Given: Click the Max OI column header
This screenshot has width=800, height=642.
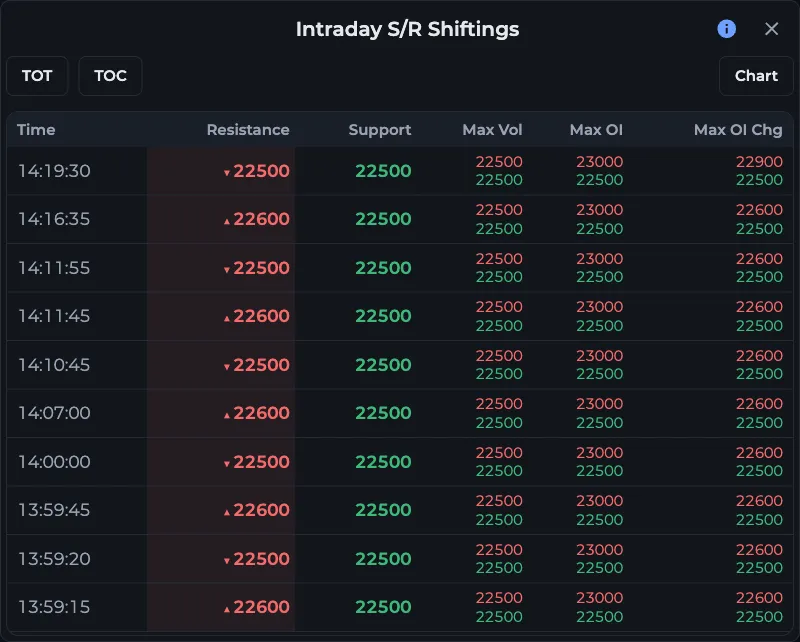Looking at the screenshot, I should tap(596, 130).
